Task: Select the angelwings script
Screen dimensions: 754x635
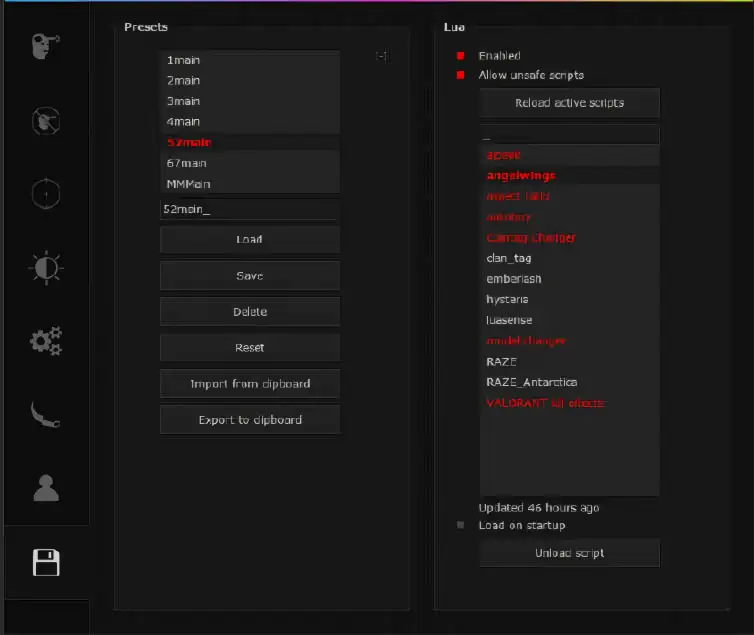Action: [x=569, y=175]
